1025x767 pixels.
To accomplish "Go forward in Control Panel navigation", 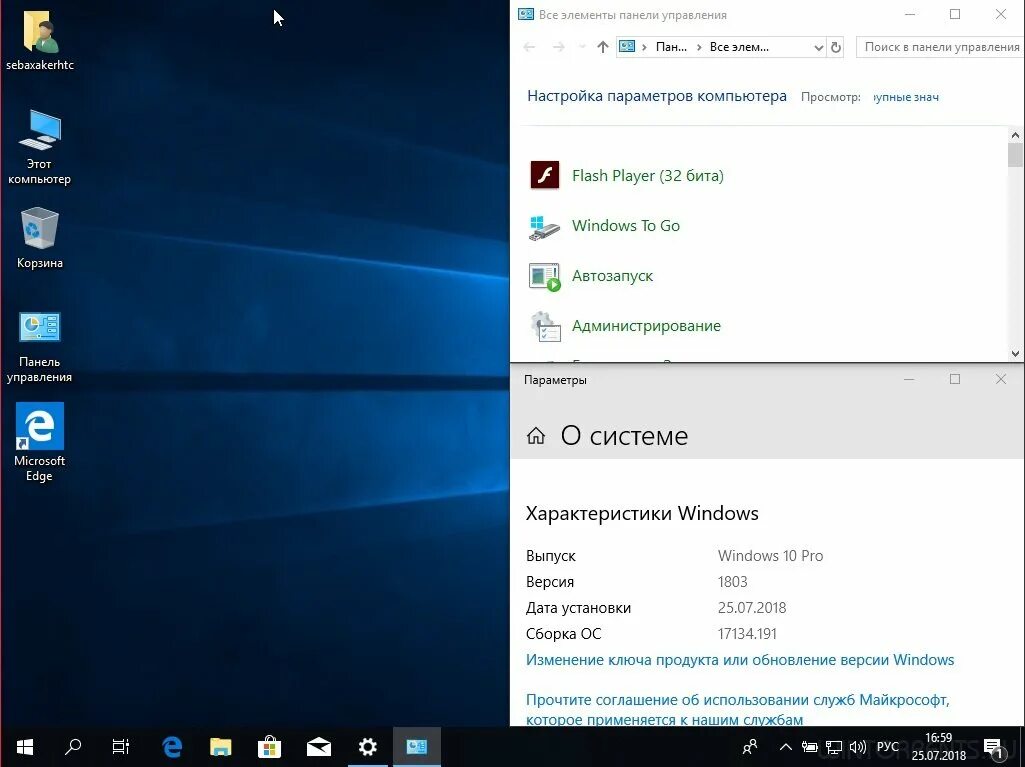I will pos(558,47).
